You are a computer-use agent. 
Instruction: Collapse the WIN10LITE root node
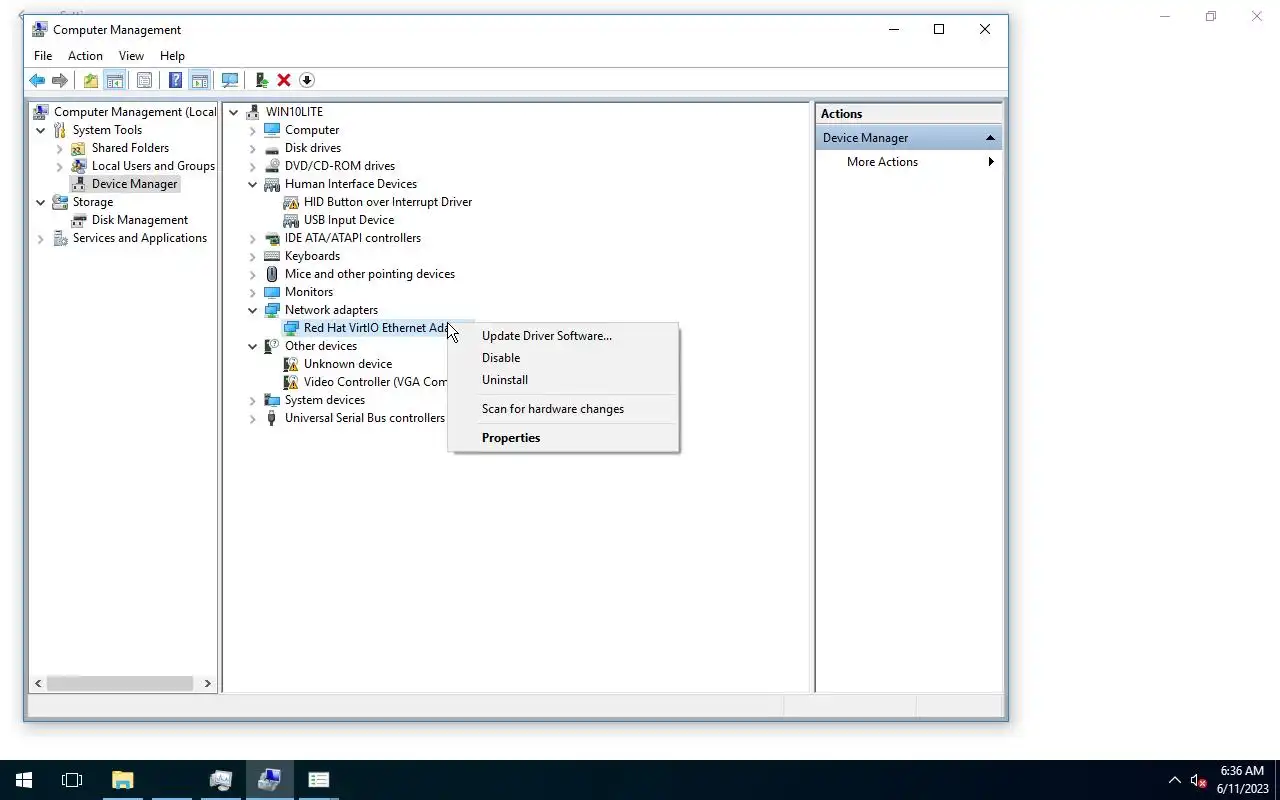click(x=234, y=112)
